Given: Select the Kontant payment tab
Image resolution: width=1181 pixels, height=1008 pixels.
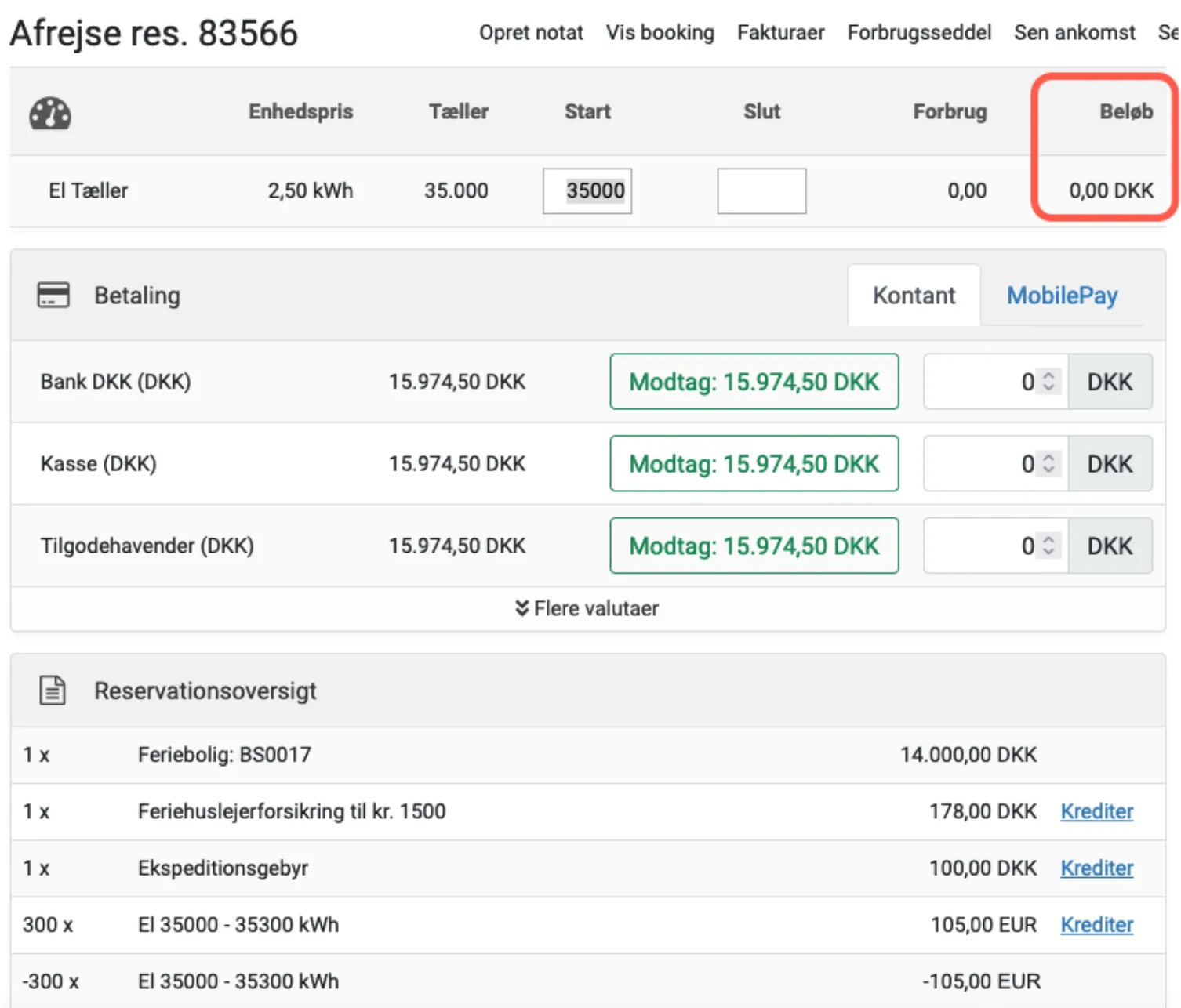Looking at the screenshot, I should coord(914,296).
